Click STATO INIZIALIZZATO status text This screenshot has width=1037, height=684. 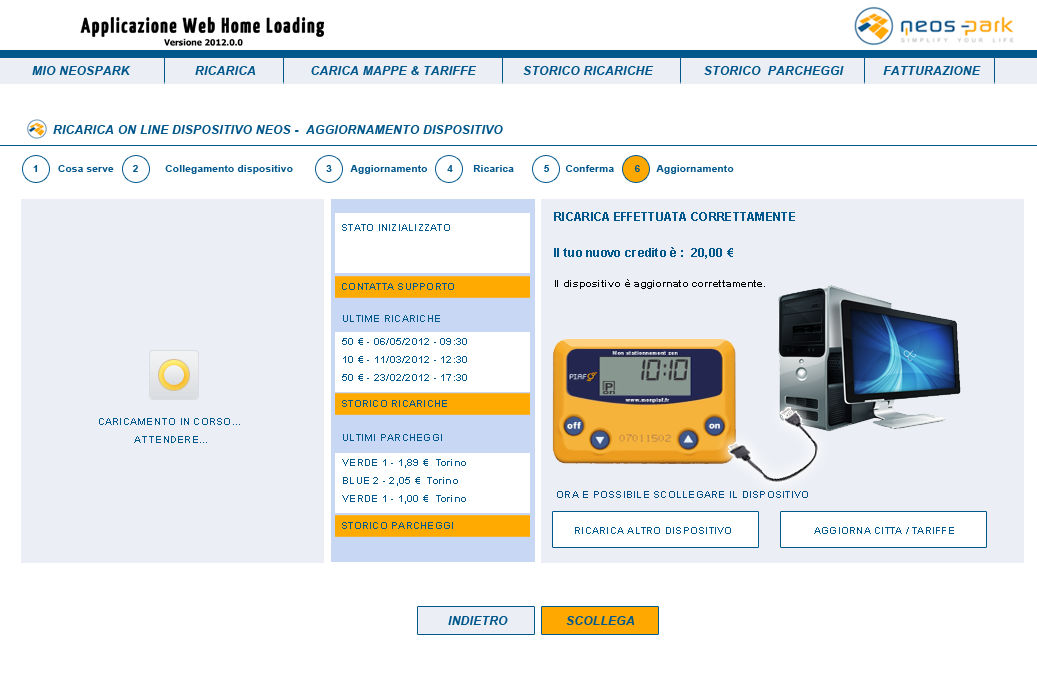(396, 228)
